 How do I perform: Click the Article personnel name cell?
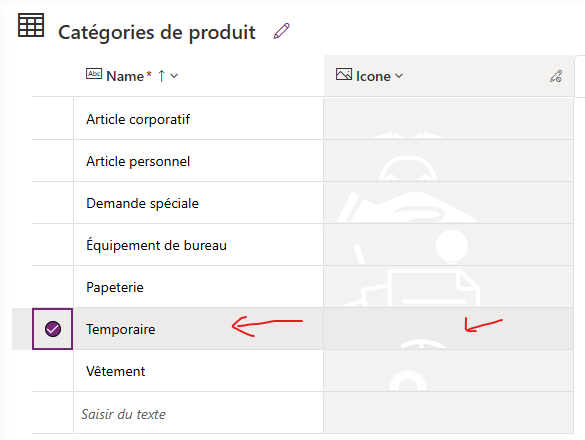tap(198, 161)
